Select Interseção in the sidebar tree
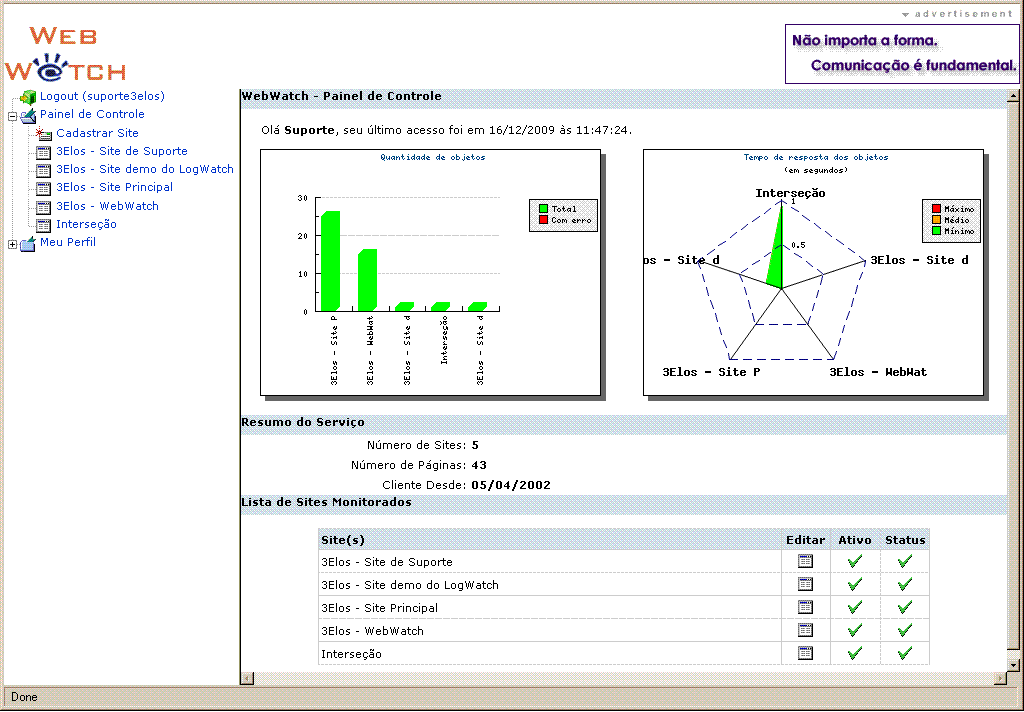The height and width of the screenshot is (712, 1024). coord(86,224)
